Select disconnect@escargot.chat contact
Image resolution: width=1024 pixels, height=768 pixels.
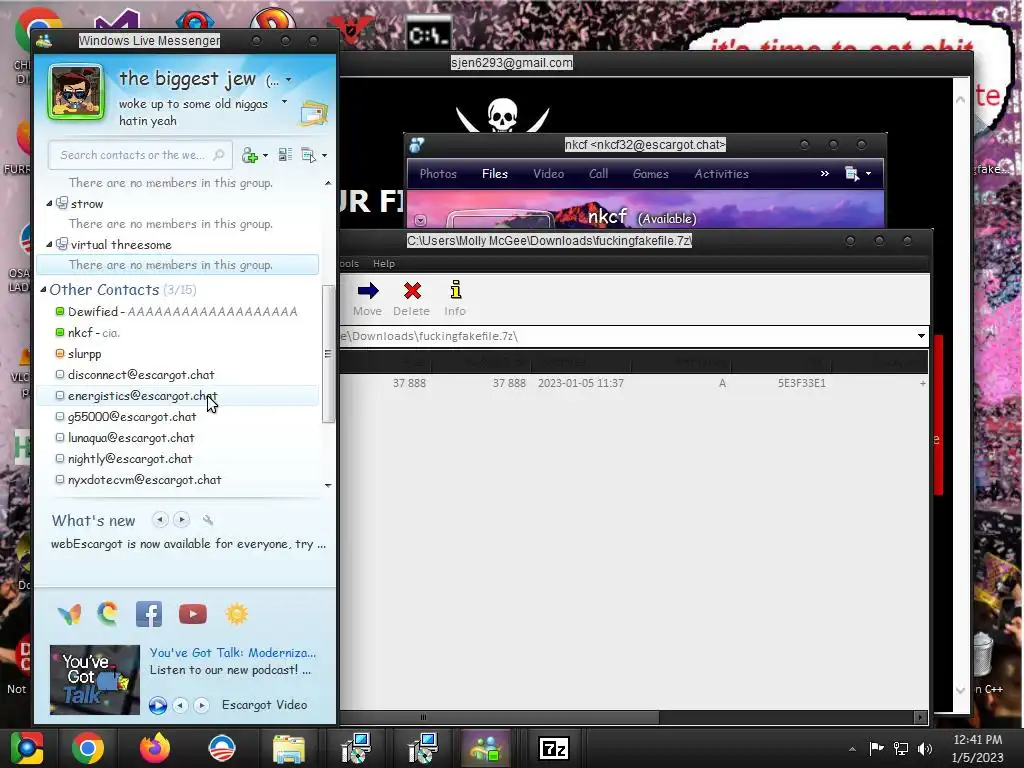[177, 375]
